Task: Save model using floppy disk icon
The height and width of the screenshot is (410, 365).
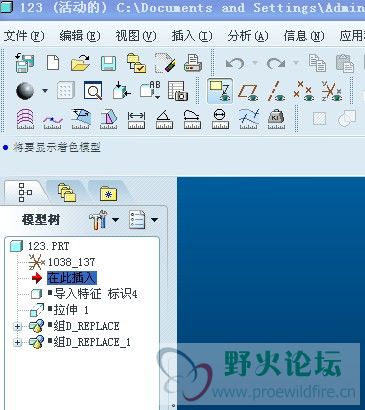Action: [108, 63]
